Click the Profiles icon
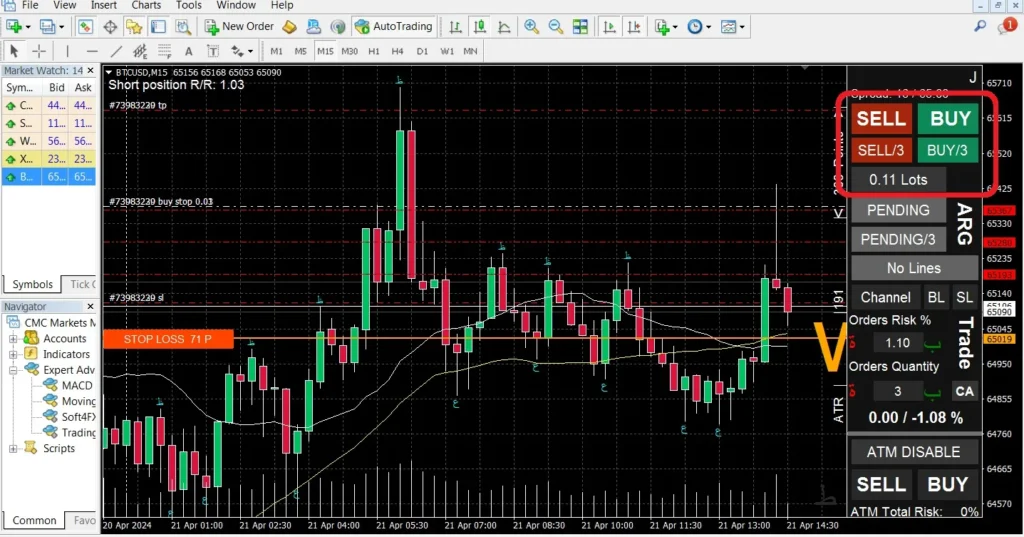 coord(47,27)
